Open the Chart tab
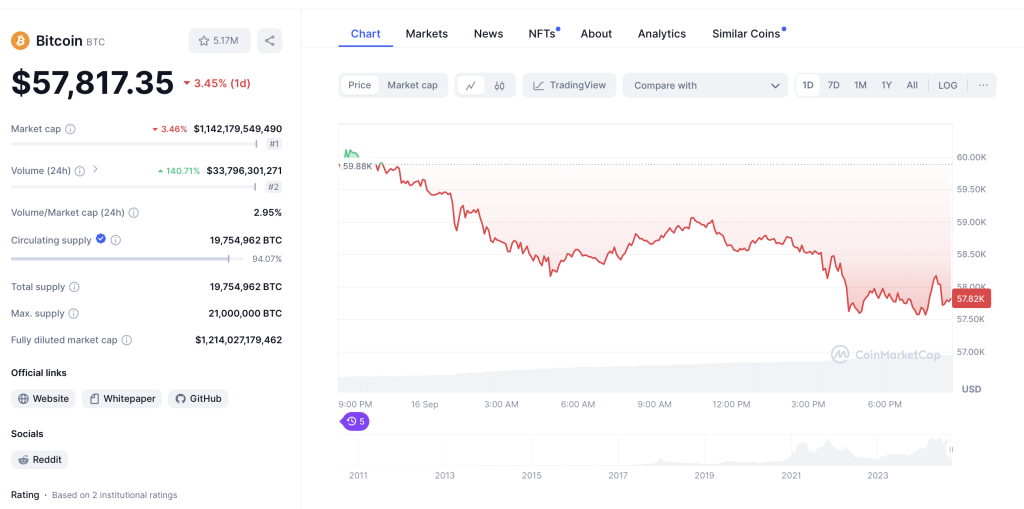 (x=366, y=33)
